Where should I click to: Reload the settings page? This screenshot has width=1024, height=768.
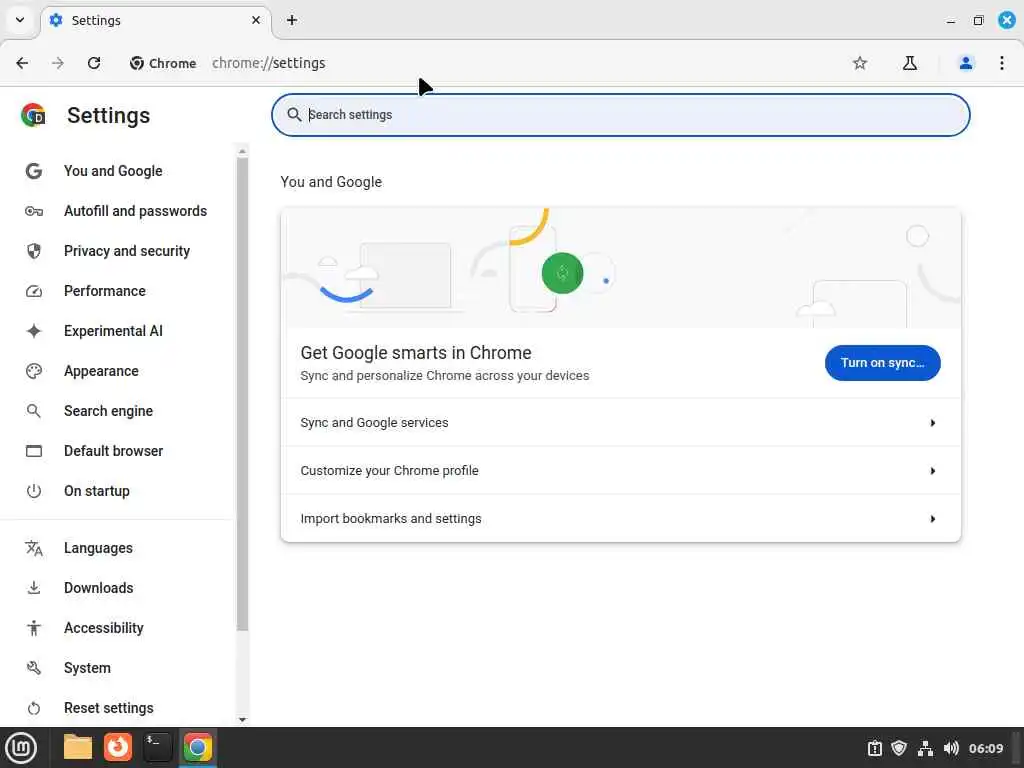point(94,63)
